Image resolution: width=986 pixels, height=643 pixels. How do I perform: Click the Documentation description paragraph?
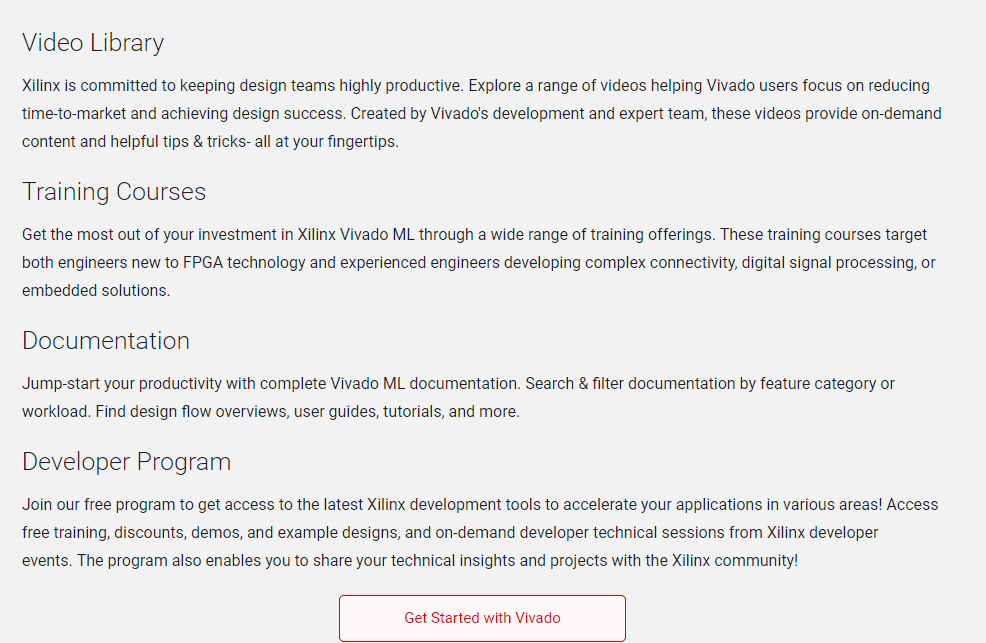(x=458, y=397)
